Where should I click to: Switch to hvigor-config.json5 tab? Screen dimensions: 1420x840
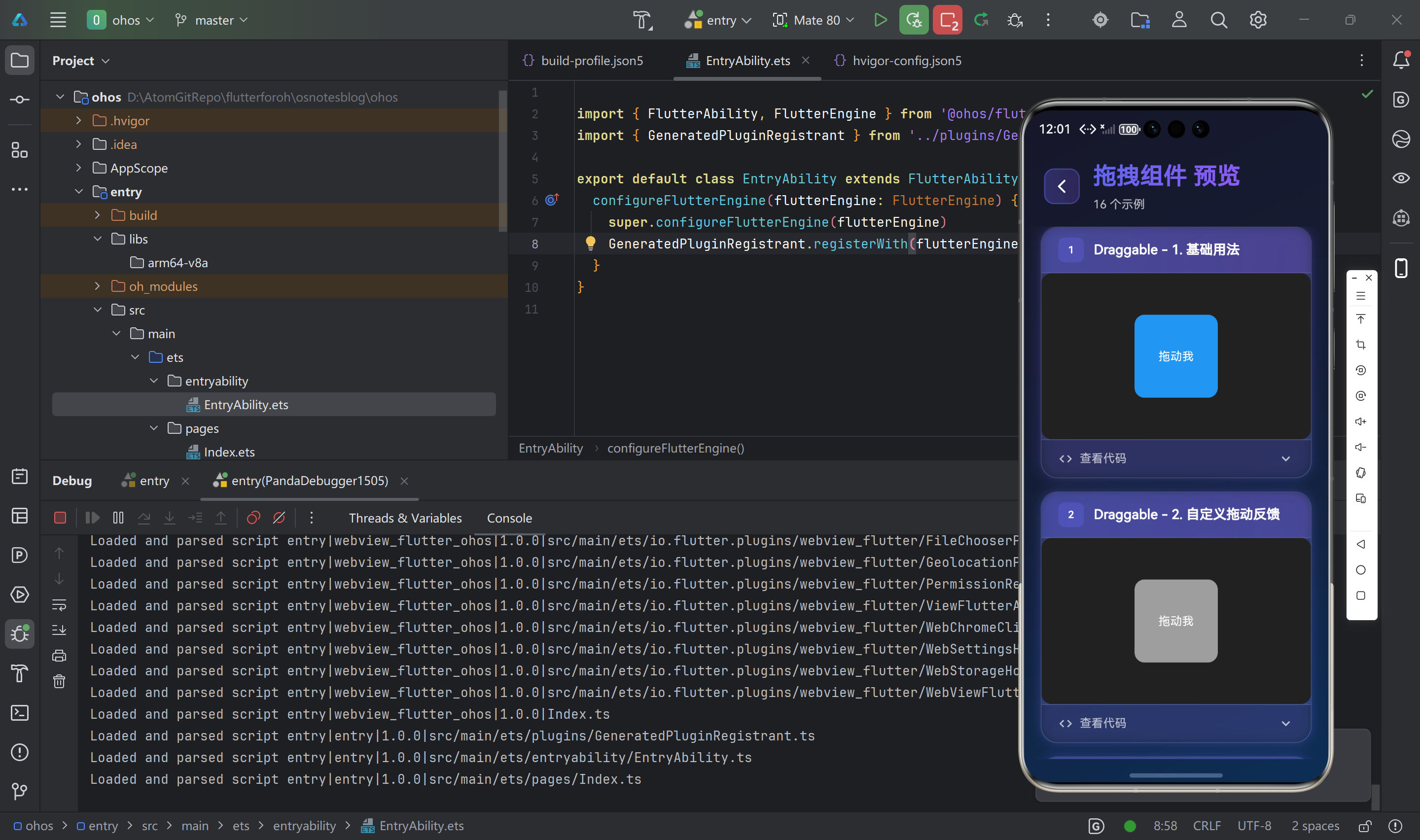tap(906, 61)
